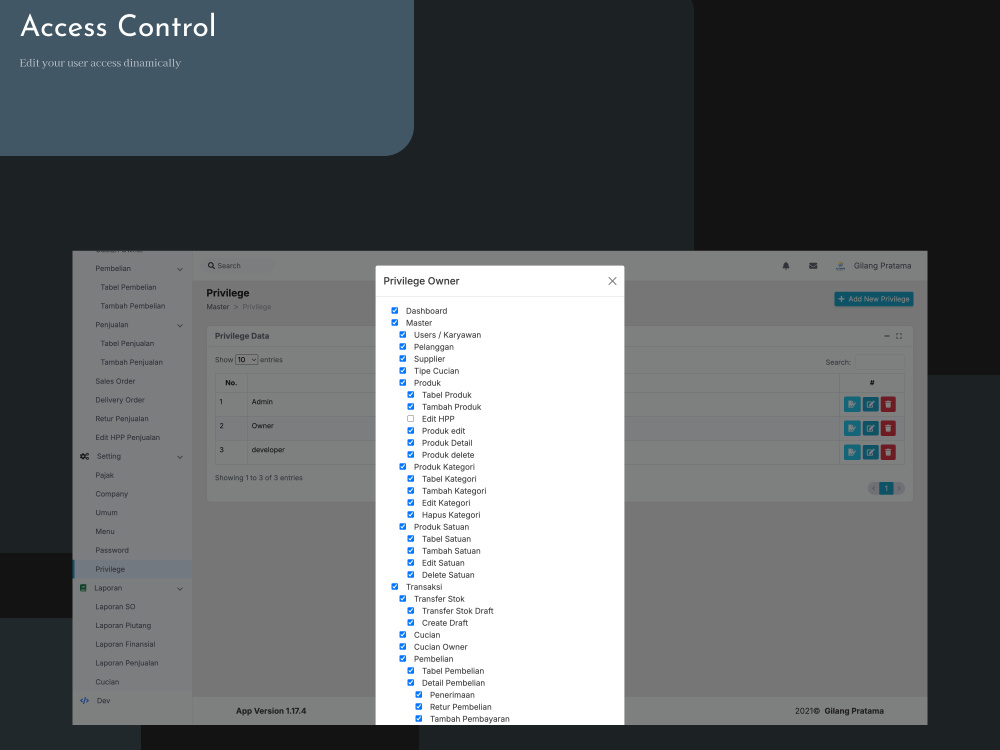Toggle the Tambah Pembayaran checkbox
This screenshot has width=1000, height=750.
(418, 719)
